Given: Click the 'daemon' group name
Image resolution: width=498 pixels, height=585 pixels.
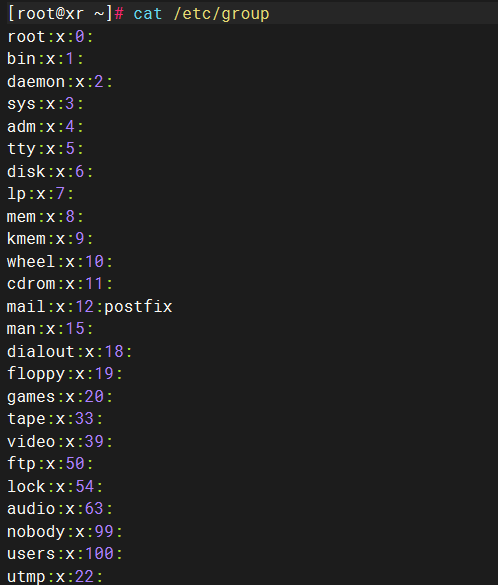Looking at the screenshot, I should [x=36, y=81].
